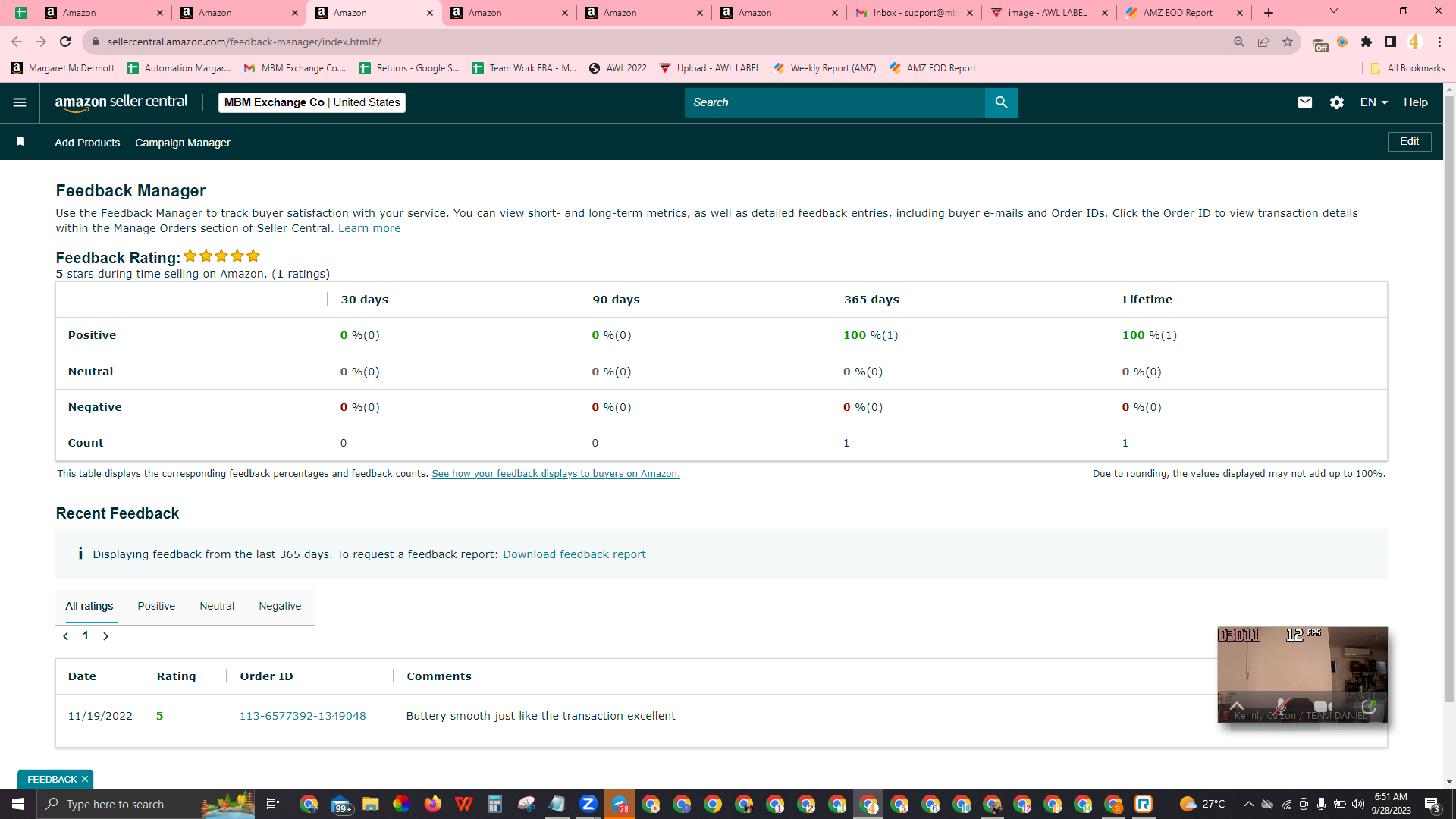Switch to the Inbox Gmail browser tab
Image resolution: width=1456 pixels, height=819 pixels.
(912, 13)
